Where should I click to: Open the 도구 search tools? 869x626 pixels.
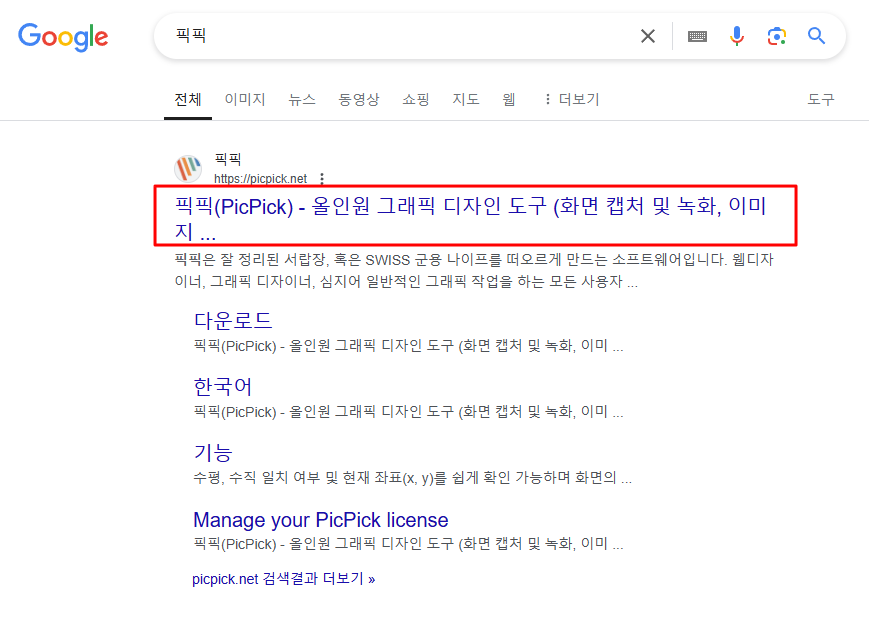(821, 100)
